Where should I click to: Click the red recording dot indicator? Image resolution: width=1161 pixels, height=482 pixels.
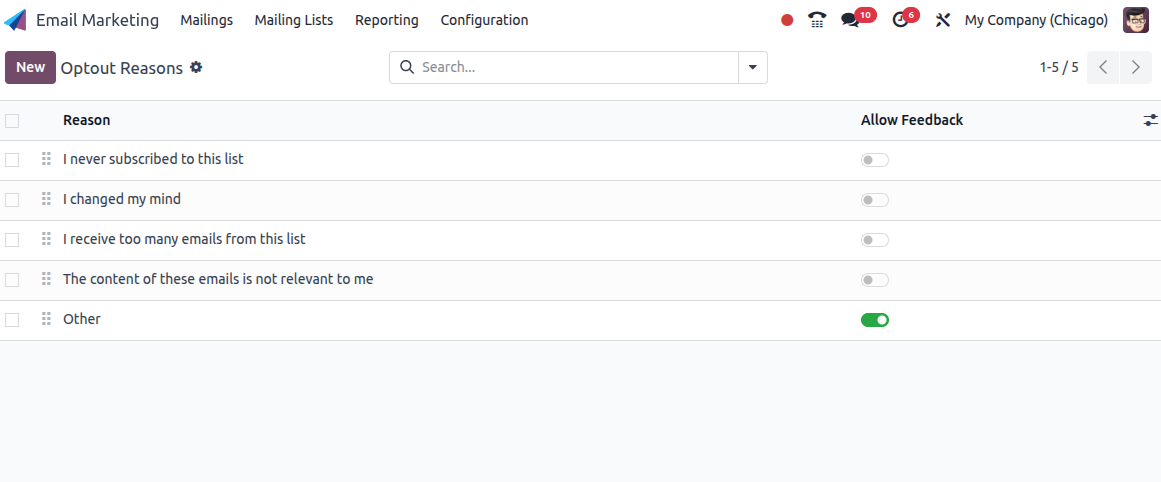(x=787, y=20)
